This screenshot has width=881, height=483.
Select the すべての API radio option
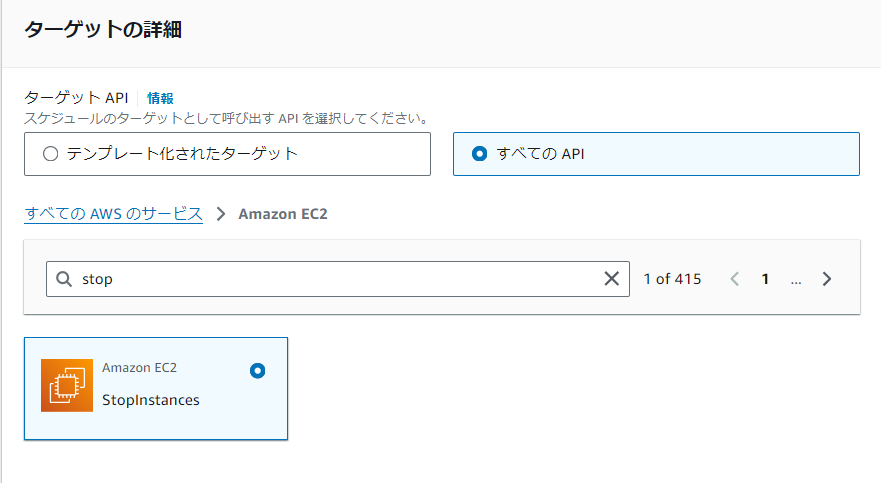click(x=656, y=154)
